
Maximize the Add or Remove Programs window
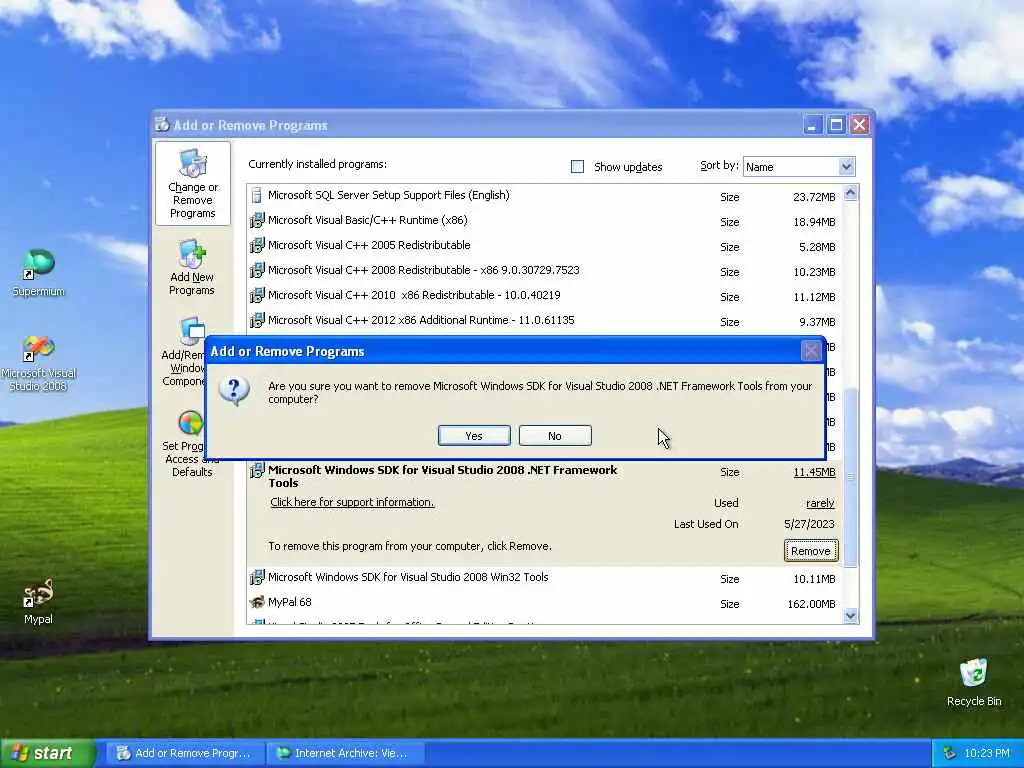click(x=836, y=125)
